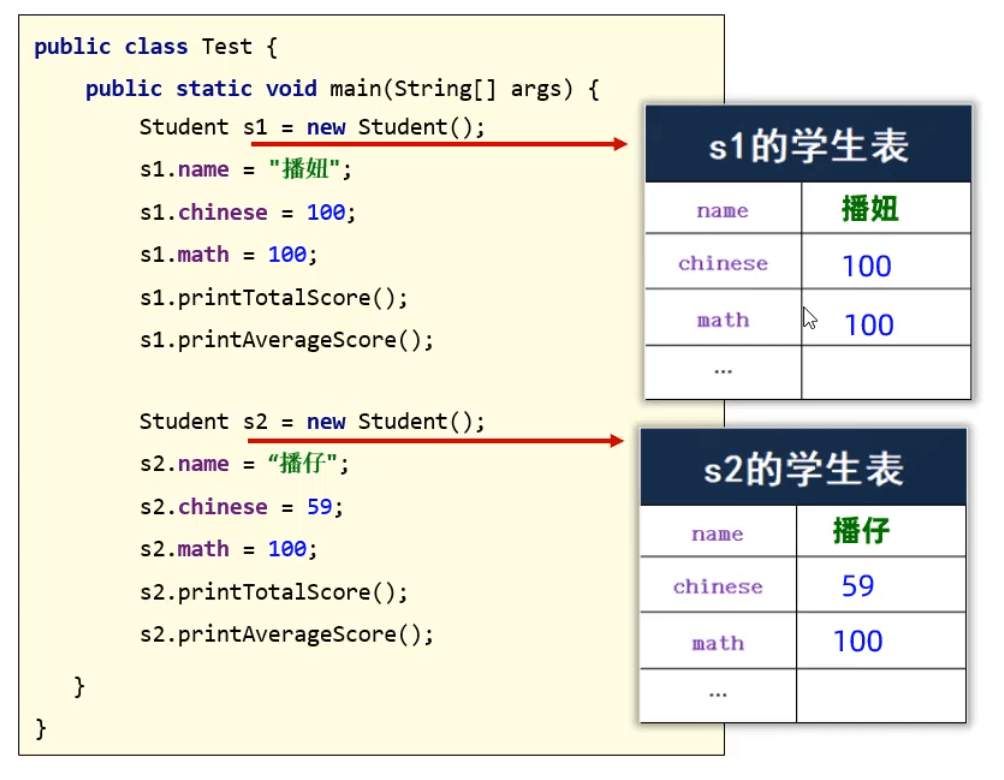Click the chinese value 59 cell

click(x=881, y=585)
